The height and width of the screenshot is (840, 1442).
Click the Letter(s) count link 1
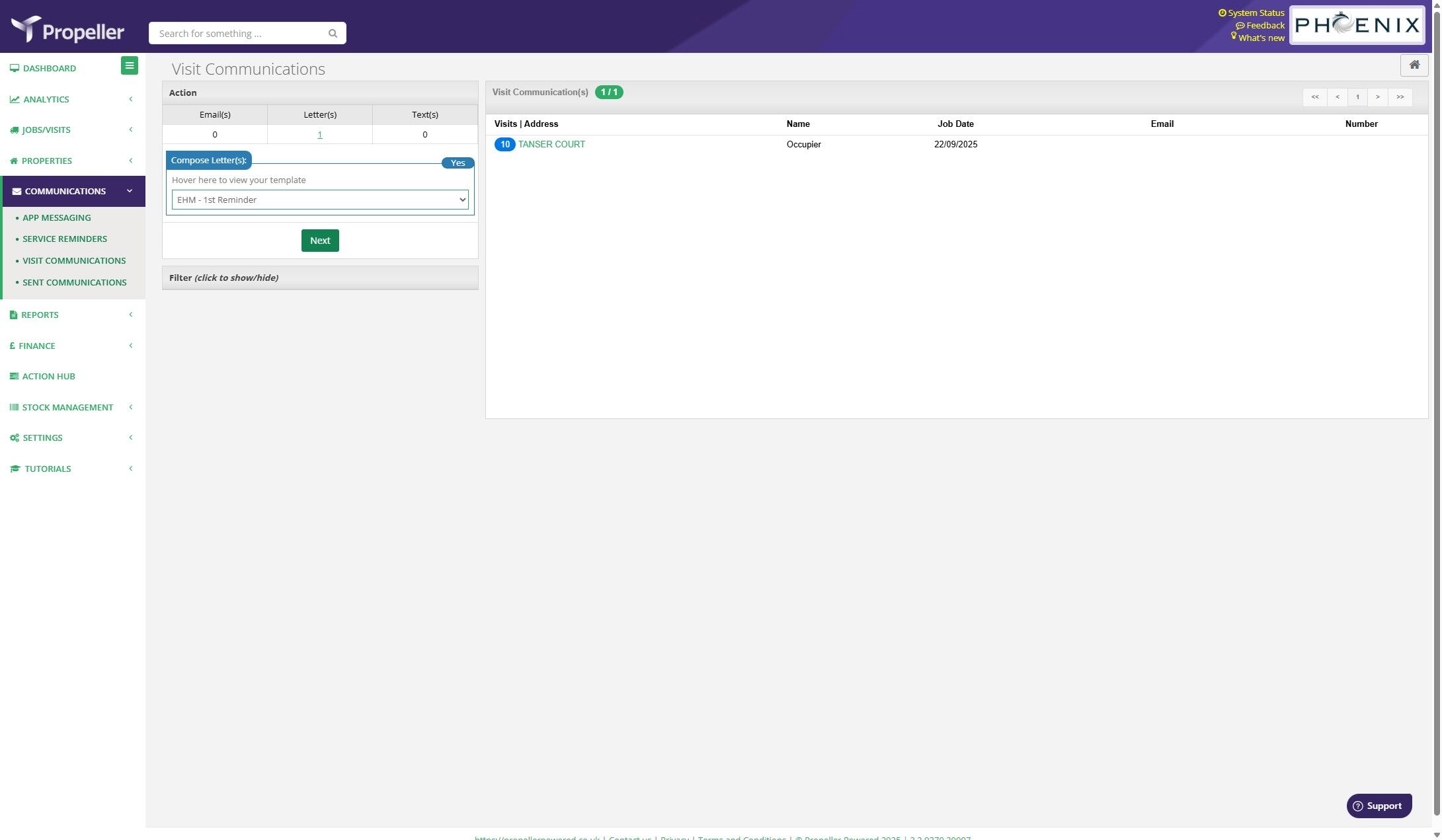point(320,134)
